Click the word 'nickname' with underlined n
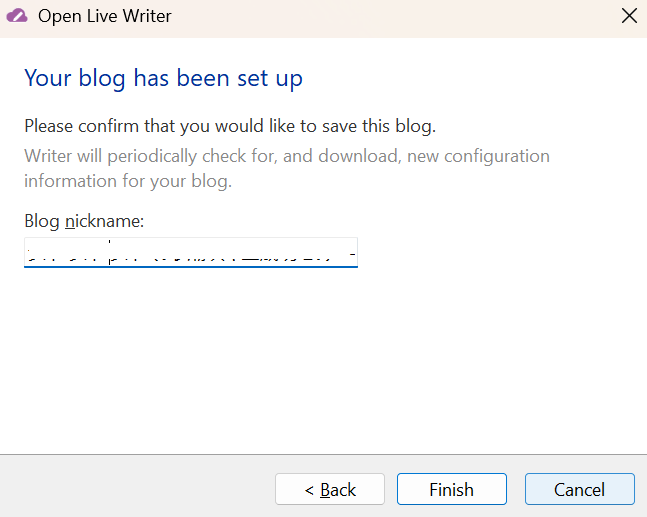The image size is (647, 517). [x=105, y=221]
